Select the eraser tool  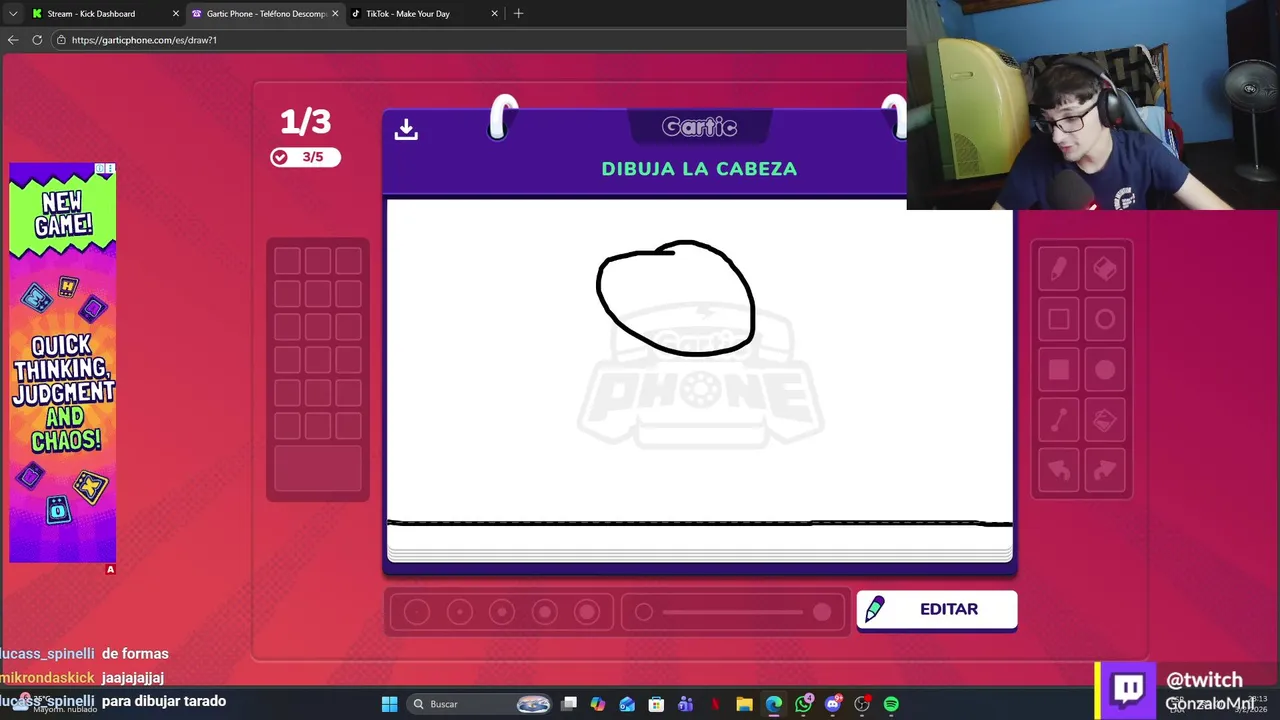tap(1105, 270)
